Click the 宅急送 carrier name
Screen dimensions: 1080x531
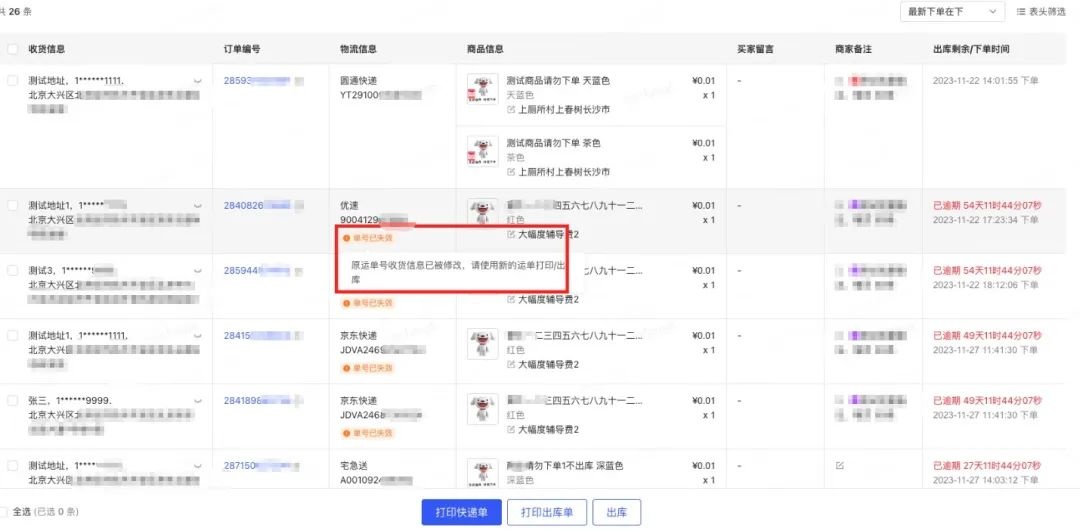pyautogui.click(x=354, y=466)
